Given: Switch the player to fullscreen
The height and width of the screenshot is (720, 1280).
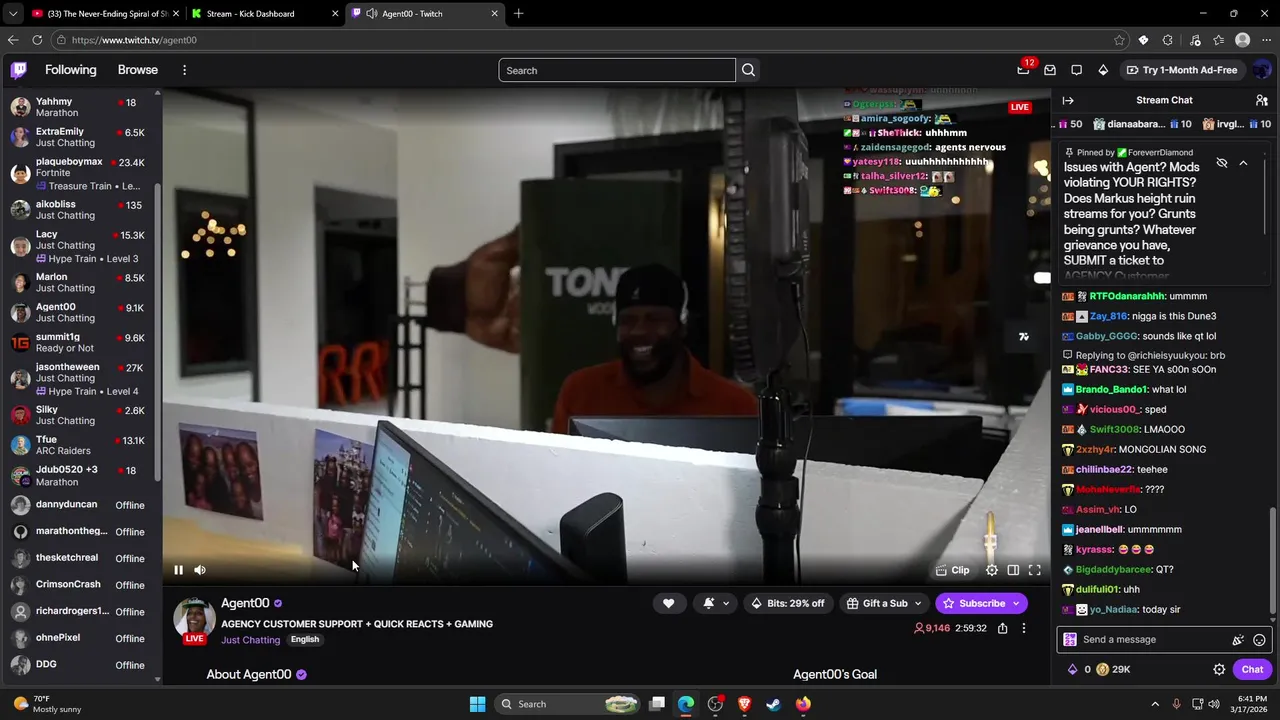Looking at the screenshot, I should pyautogui.click(x=1035, y=570).
